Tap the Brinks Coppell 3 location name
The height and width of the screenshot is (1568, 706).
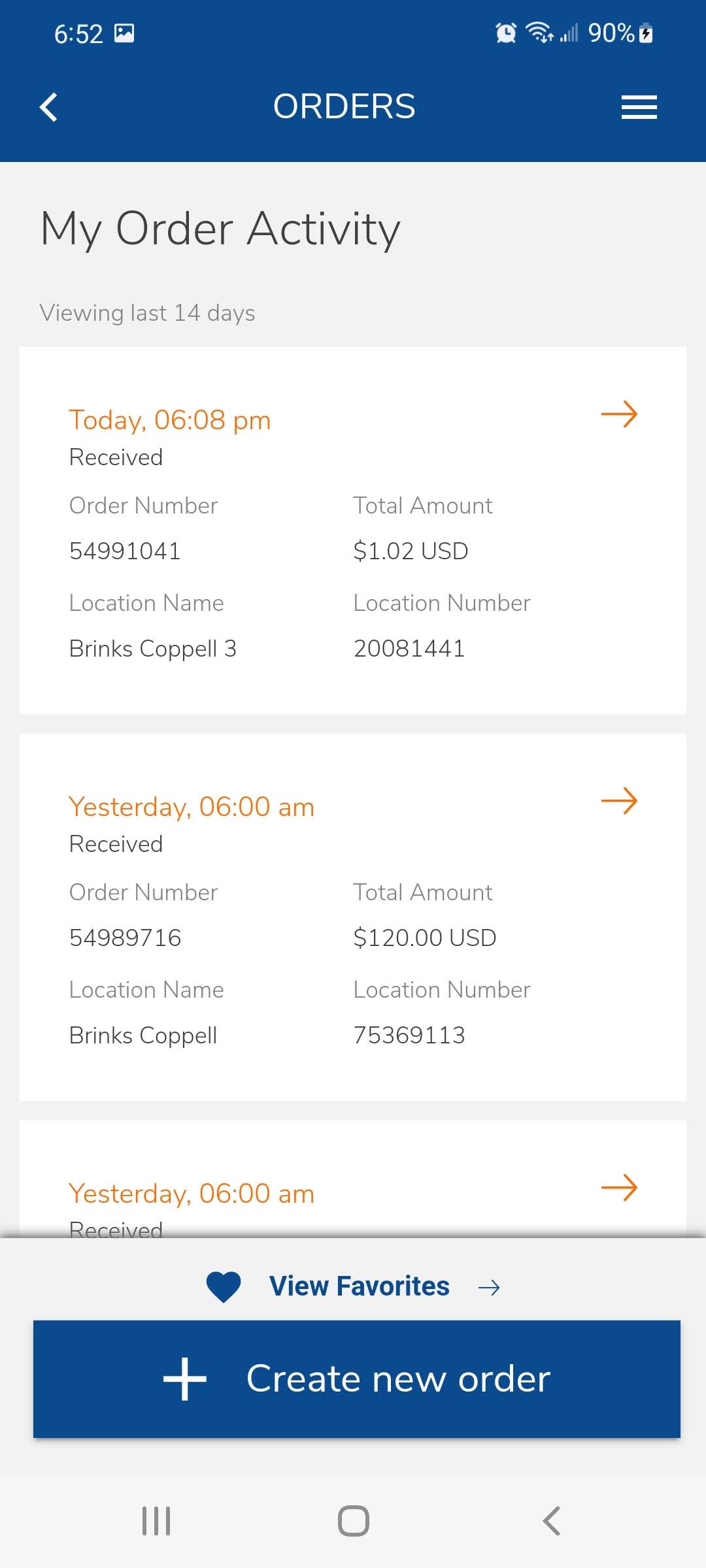[x=153, y=649]
